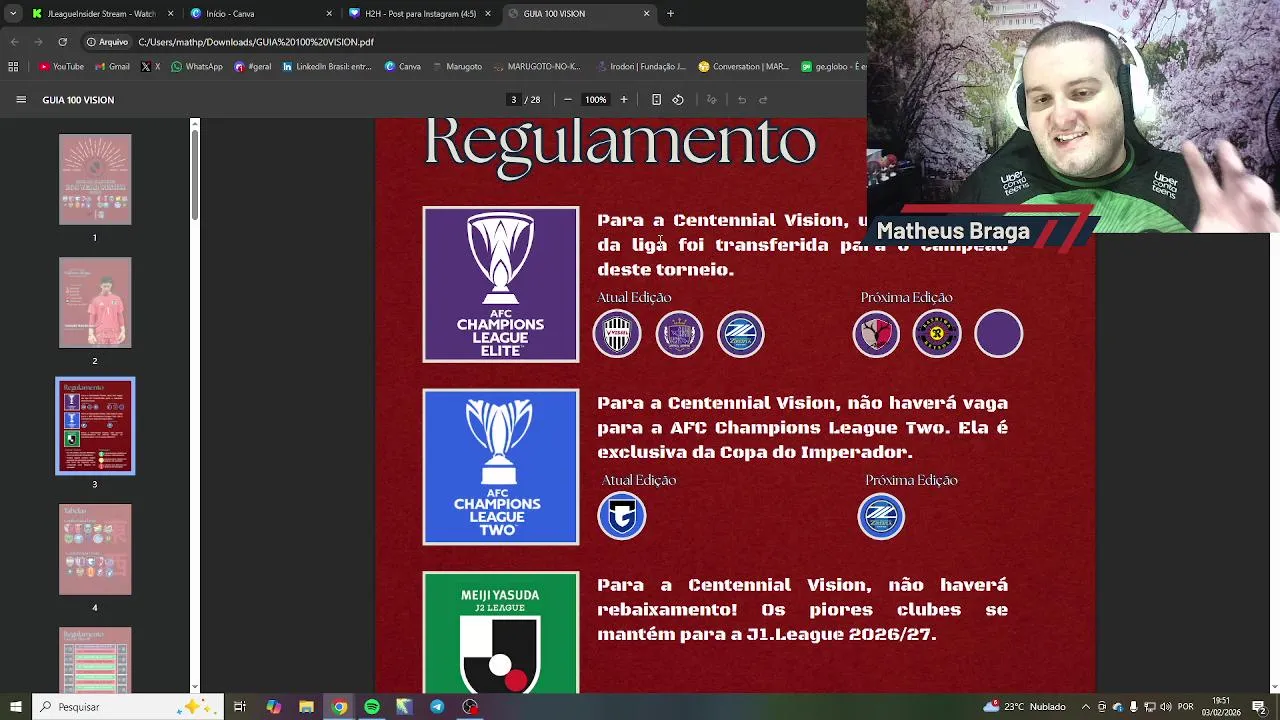Click the Regulamento heading
This screenshot has height=720, width=1280.
point(620,146)
